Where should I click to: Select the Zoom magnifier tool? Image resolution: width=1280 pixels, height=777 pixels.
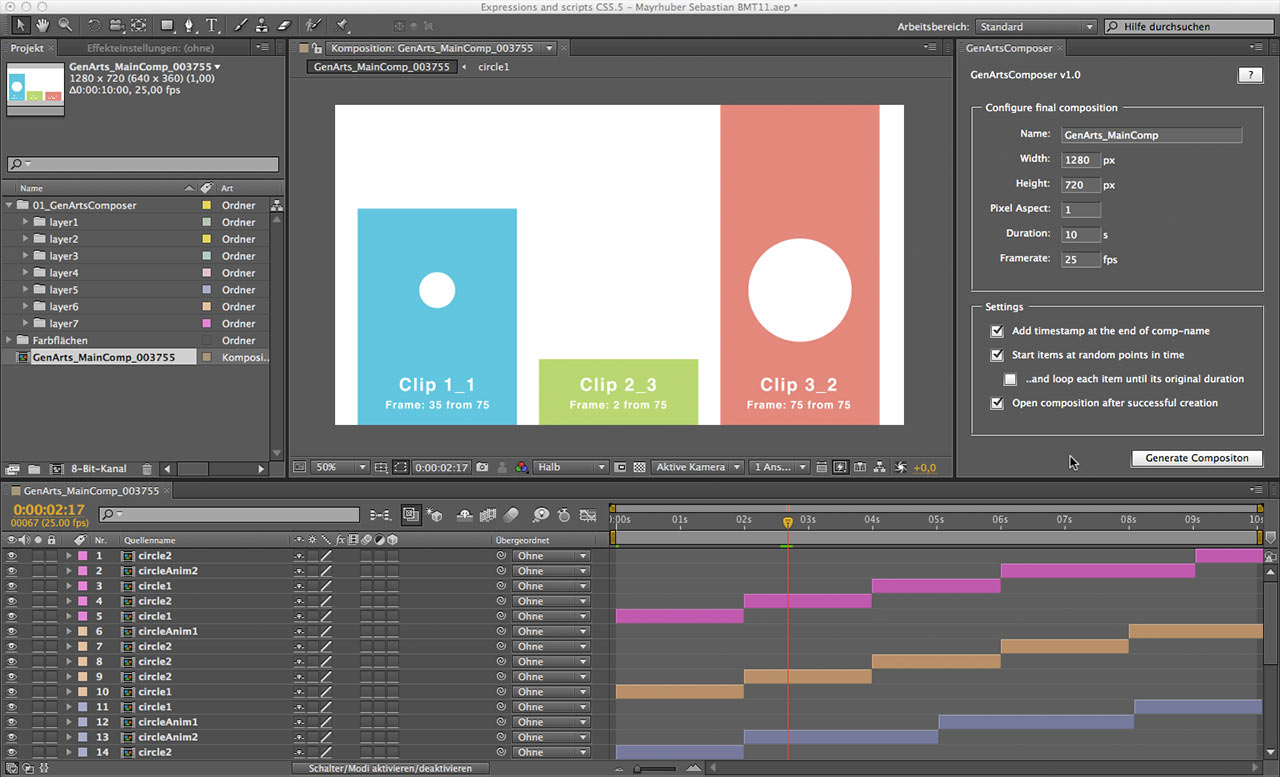point(65,25)
